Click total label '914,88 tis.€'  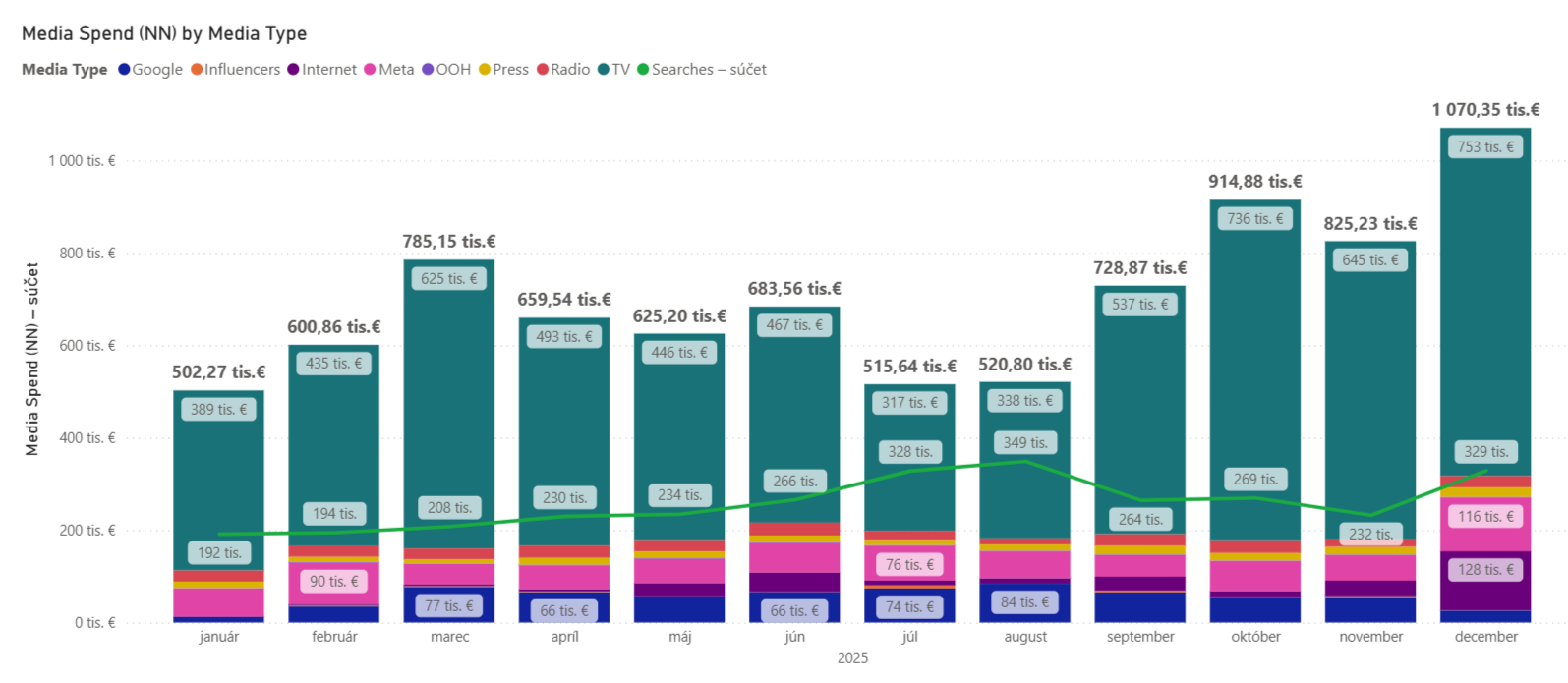[1256, 182]
